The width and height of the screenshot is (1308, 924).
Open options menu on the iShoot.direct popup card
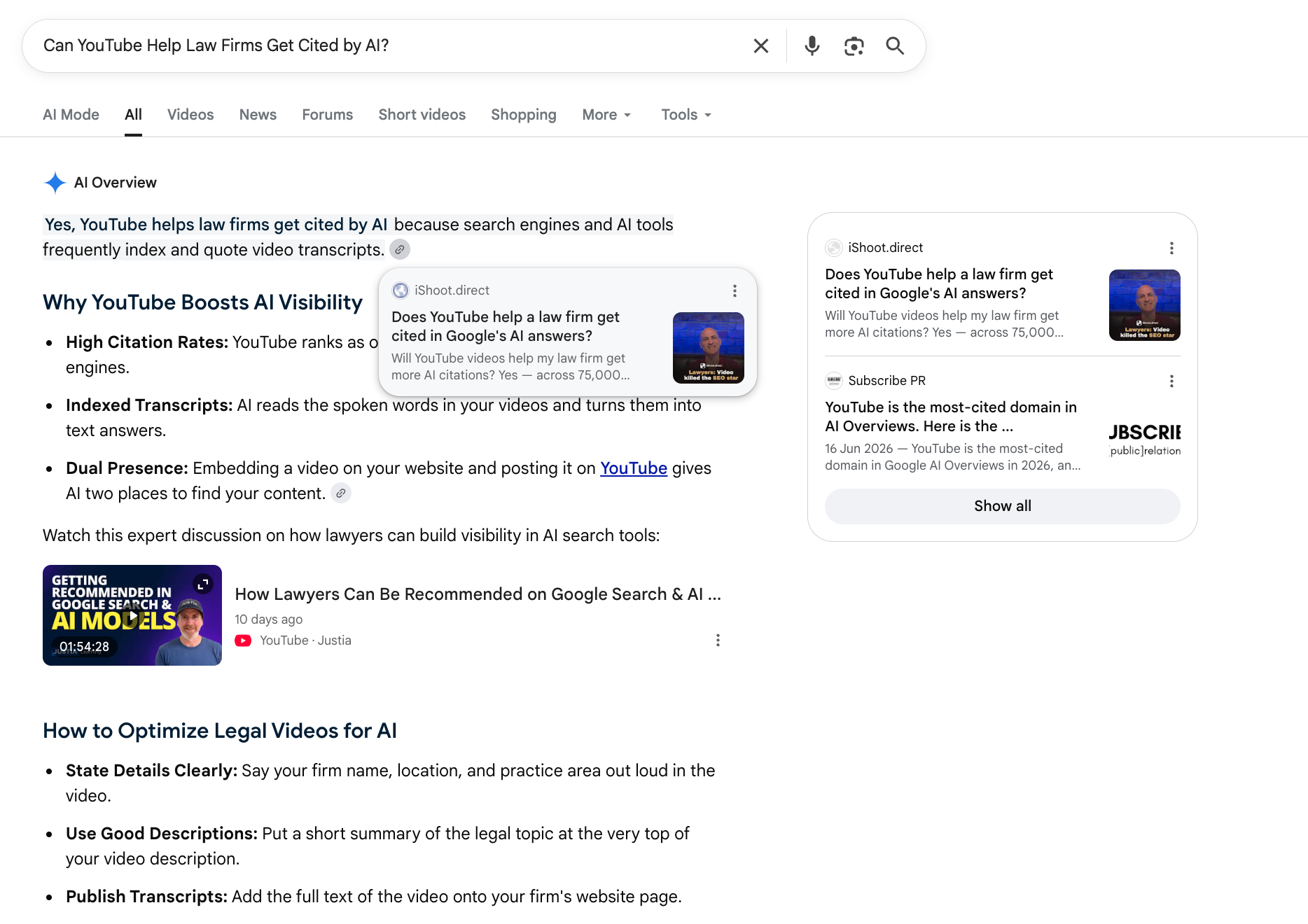click(x=735, y=290)
